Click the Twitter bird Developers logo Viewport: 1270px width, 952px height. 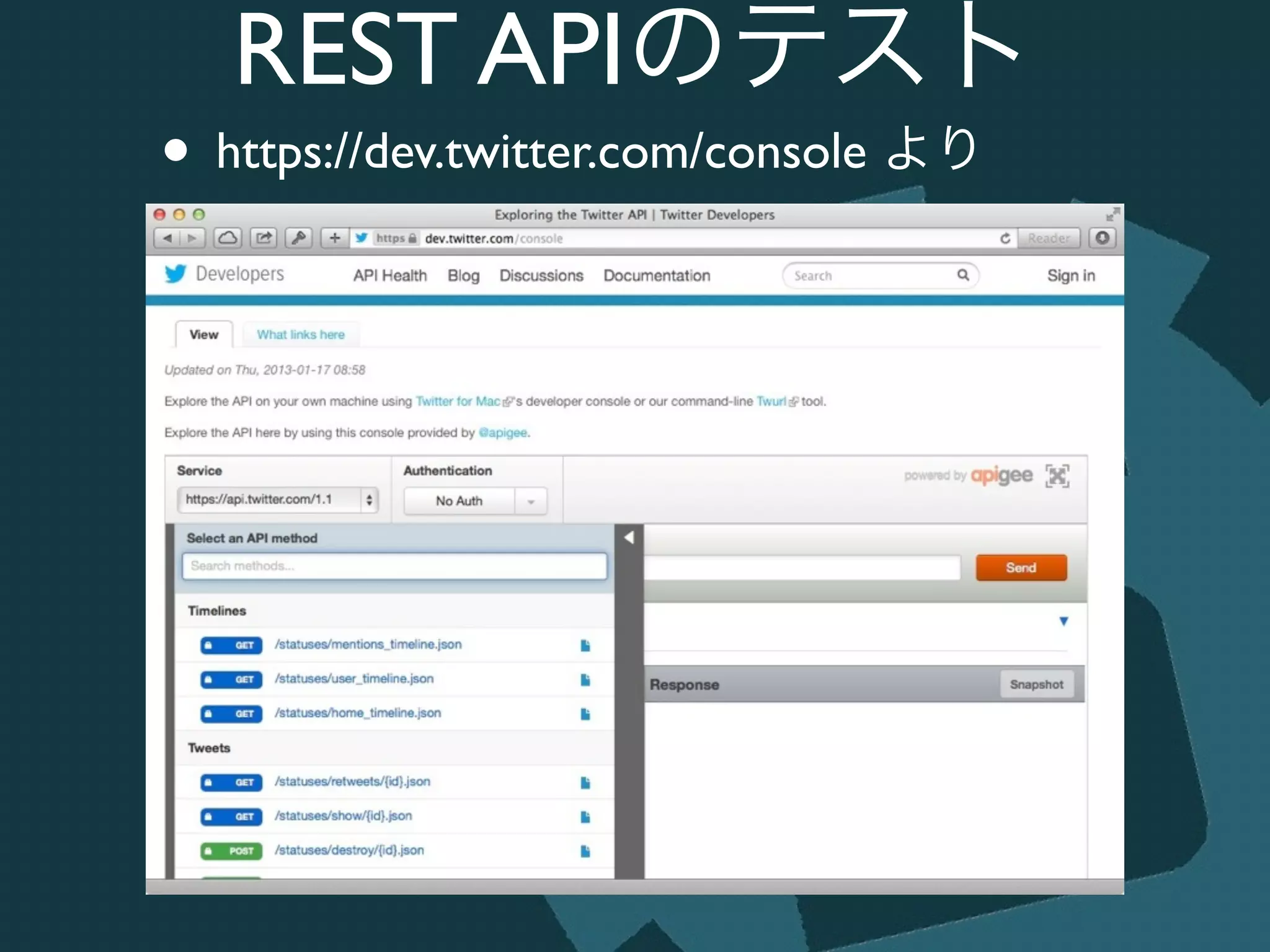(x=175, y=274)
